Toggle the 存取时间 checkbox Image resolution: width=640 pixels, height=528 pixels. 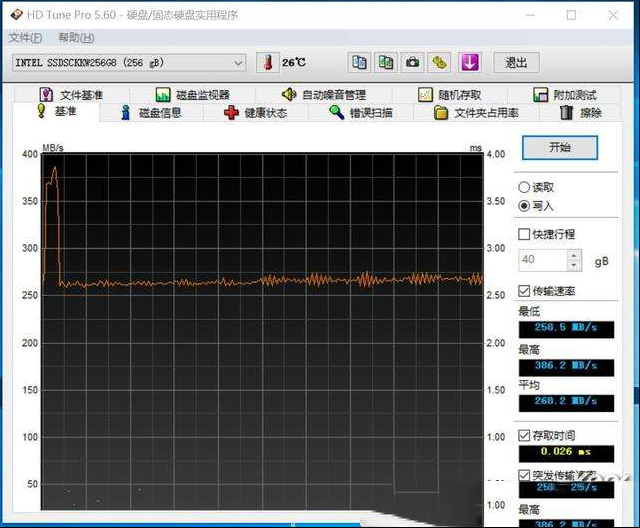click(524, 435)
